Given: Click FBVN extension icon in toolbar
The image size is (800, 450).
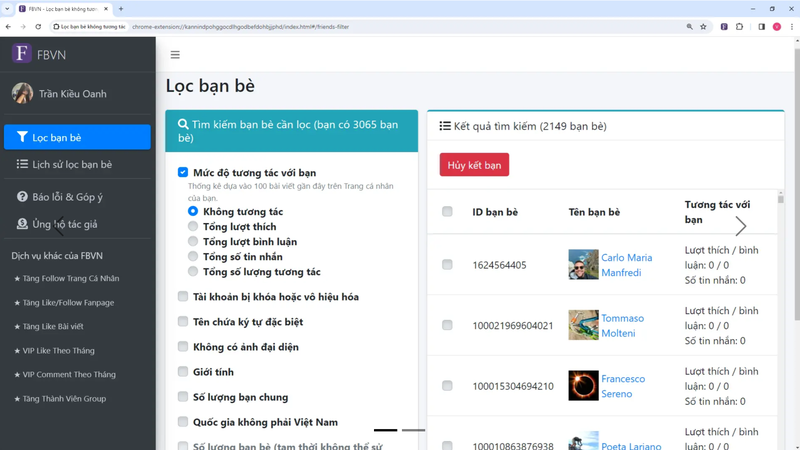Looking at the screenshot, I should pyautogui.click(x=724, y=27).
